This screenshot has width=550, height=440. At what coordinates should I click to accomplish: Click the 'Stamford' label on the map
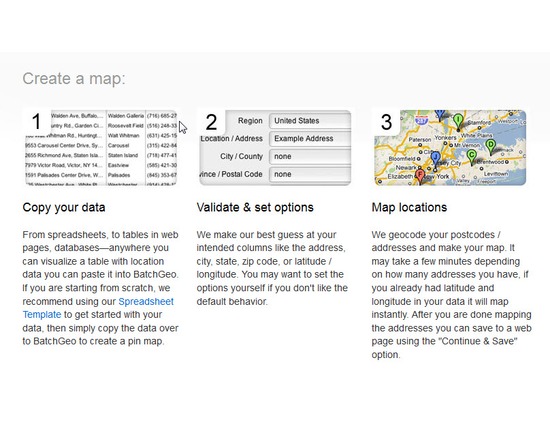(479, 122)
